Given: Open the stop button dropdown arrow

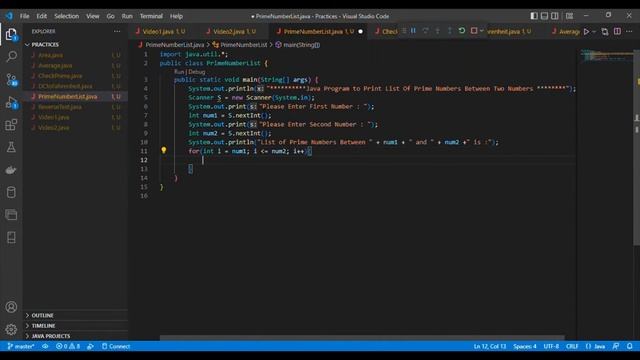Looking at the screenshot, I should coord(482,31).
